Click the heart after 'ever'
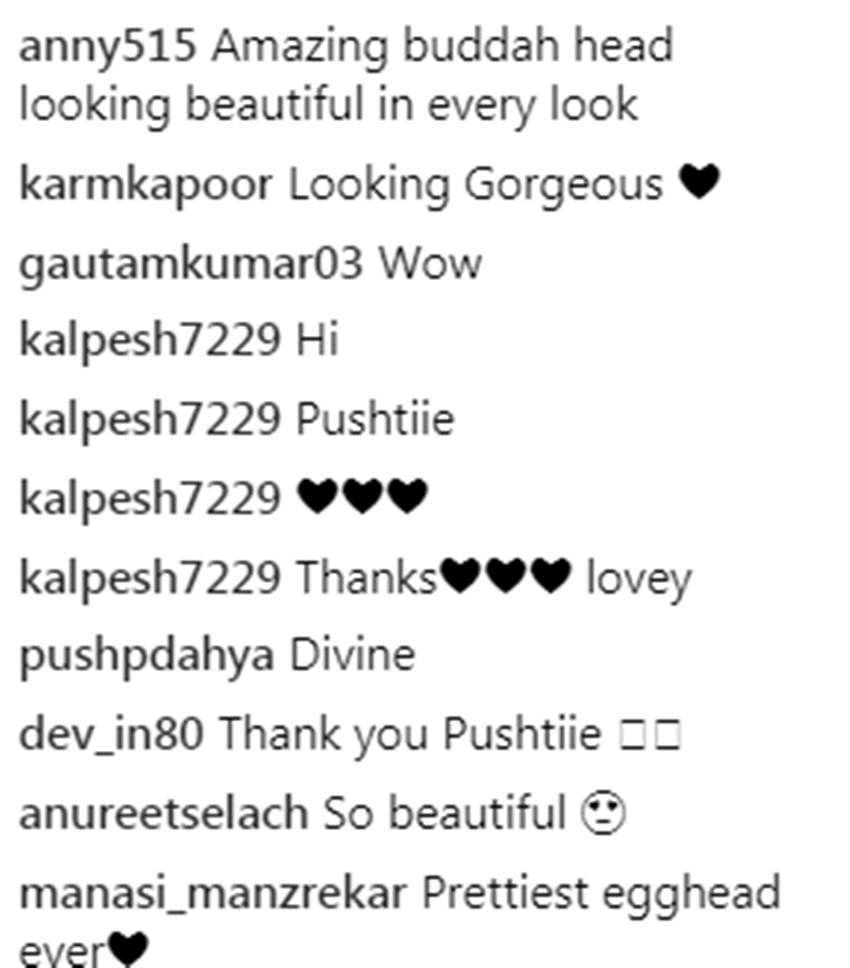This screenshot has height=968, width=850. click(x=128, y=950)
